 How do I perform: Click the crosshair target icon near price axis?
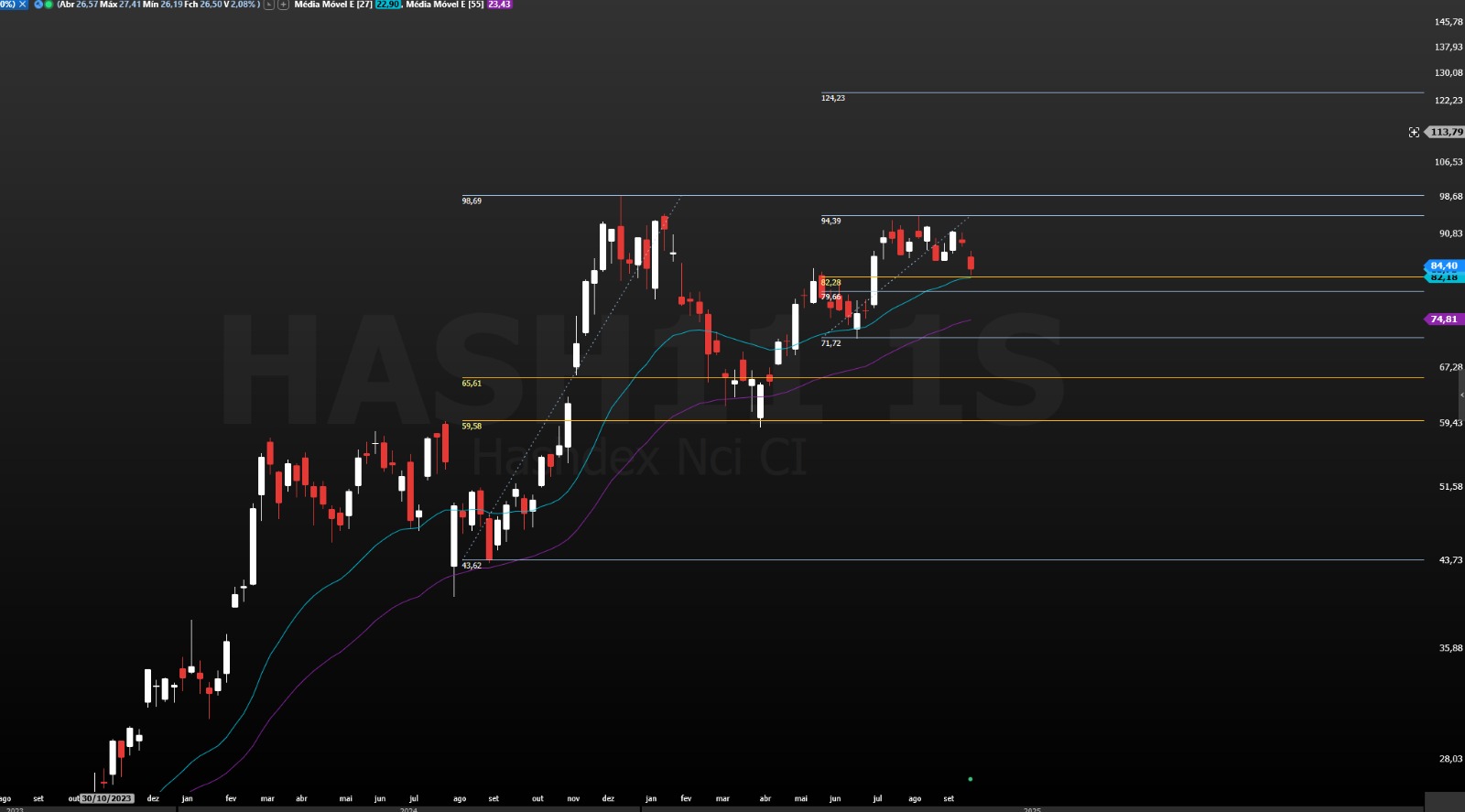(x=1414, y=133)
